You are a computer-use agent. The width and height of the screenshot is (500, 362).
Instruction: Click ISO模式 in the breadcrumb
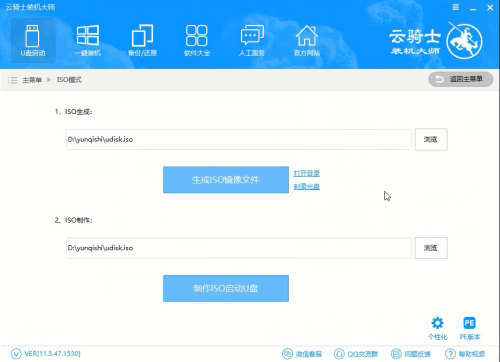point(69,80)
